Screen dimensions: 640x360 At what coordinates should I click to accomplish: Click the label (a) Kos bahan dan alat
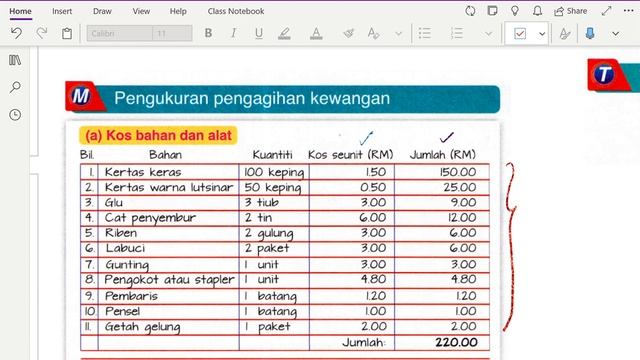(158, 135)
